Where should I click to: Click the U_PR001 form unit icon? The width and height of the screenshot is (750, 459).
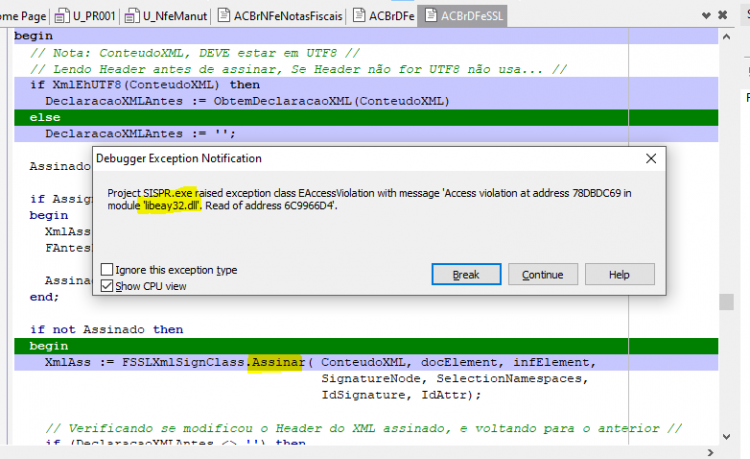(61, 17)
